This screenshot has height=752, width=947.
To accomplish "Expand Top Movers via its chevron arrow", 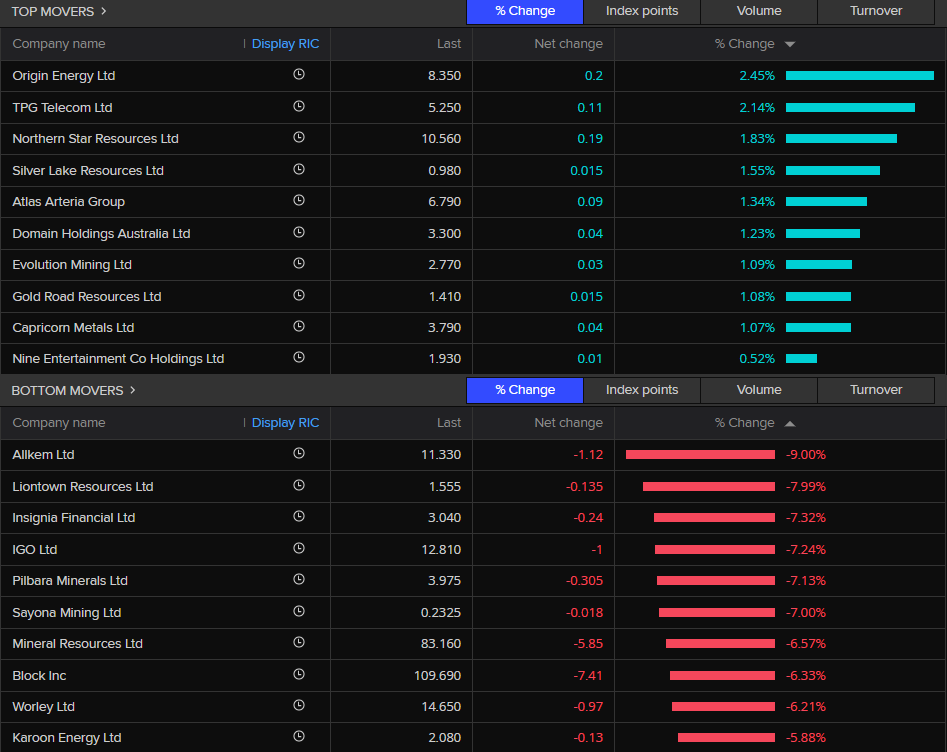I will pyautogui.click(x=104, y=11).
